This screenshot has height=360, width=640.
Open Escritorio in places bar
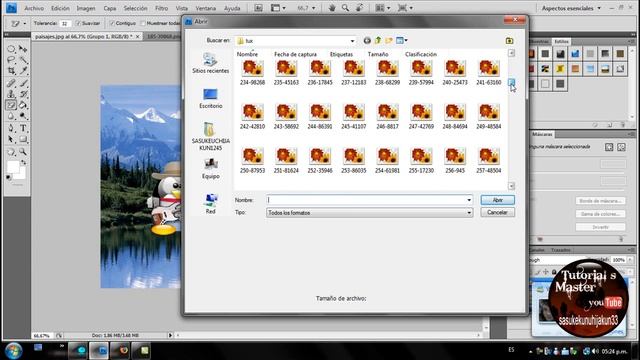point(210,98)
